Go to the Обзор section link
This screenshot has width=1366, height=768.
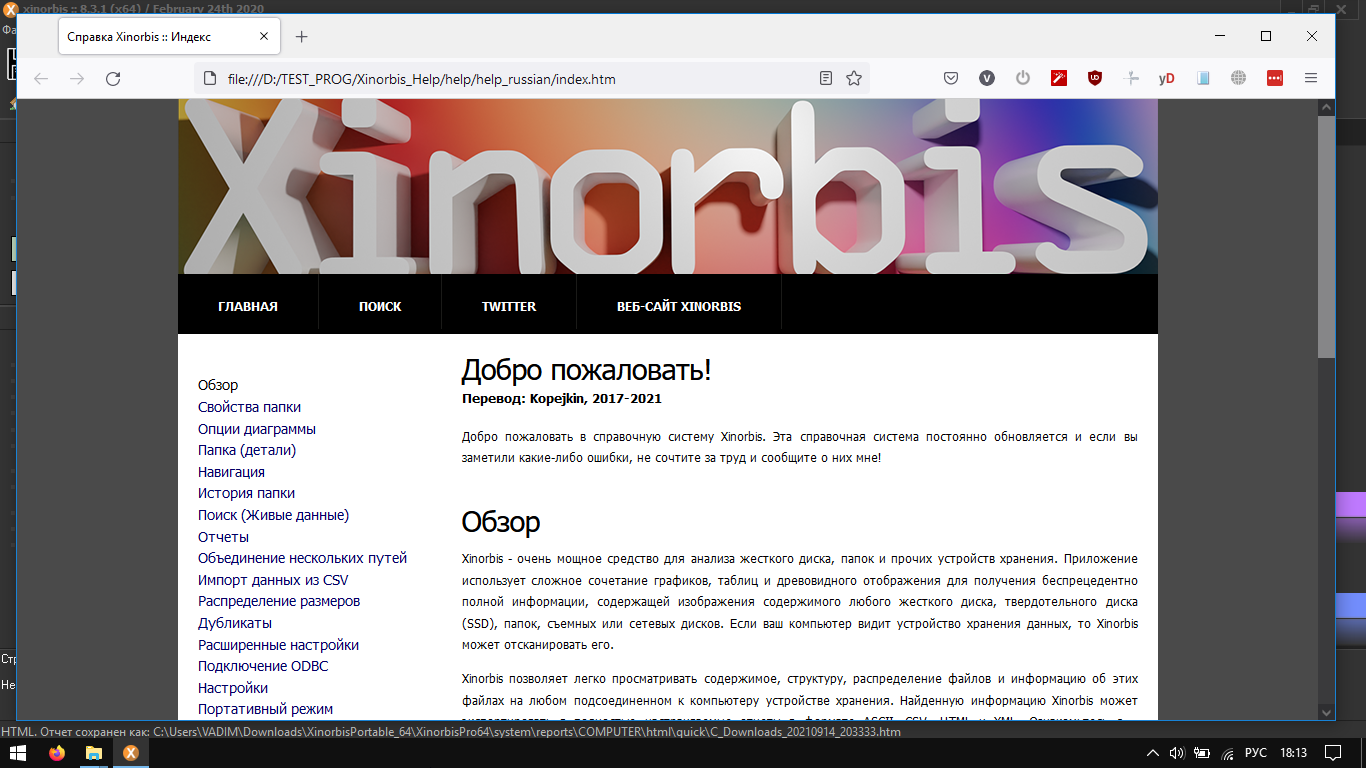pos(218,385)
